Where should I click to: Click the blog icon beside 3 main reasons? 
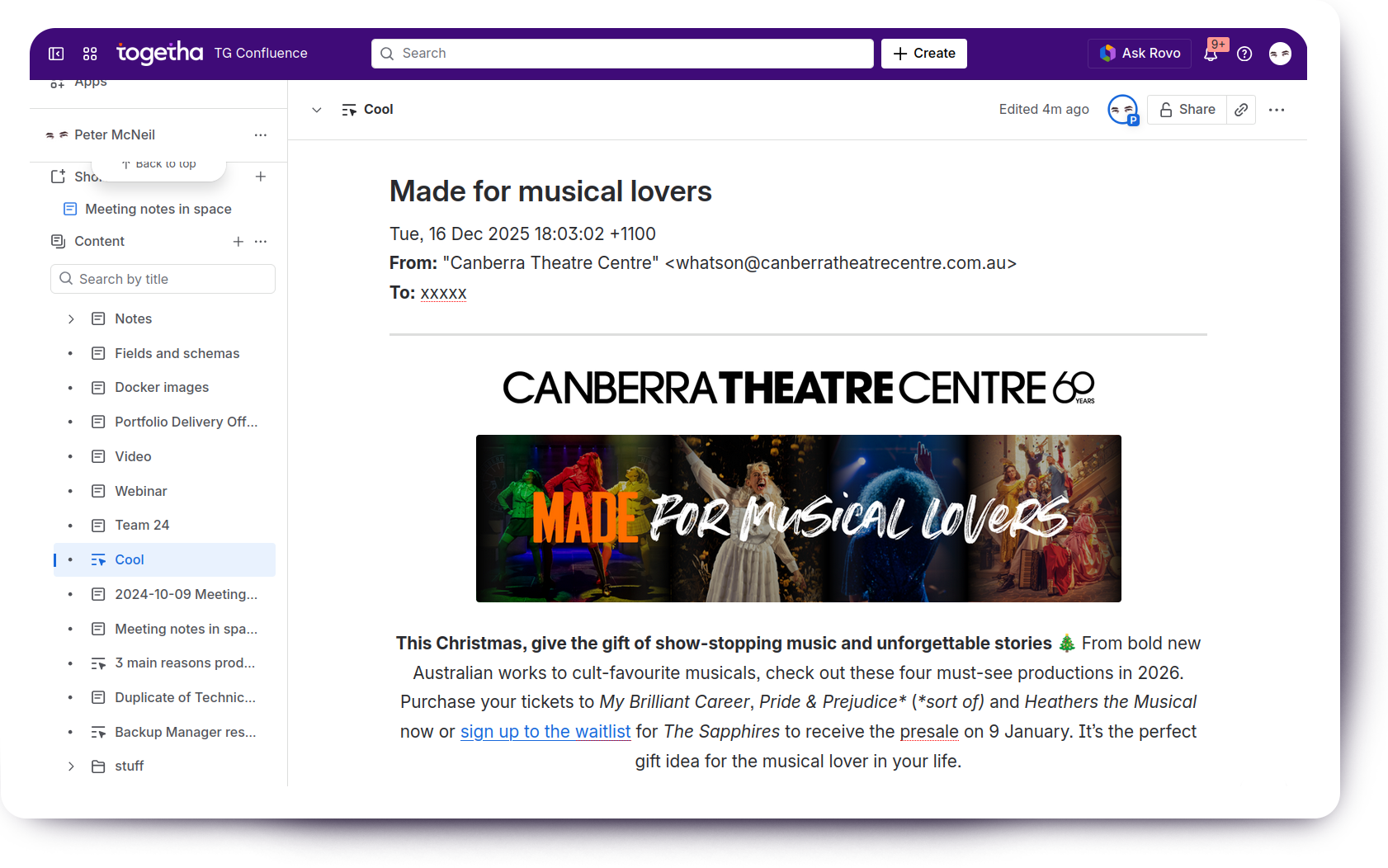click(x=98, y=663)
